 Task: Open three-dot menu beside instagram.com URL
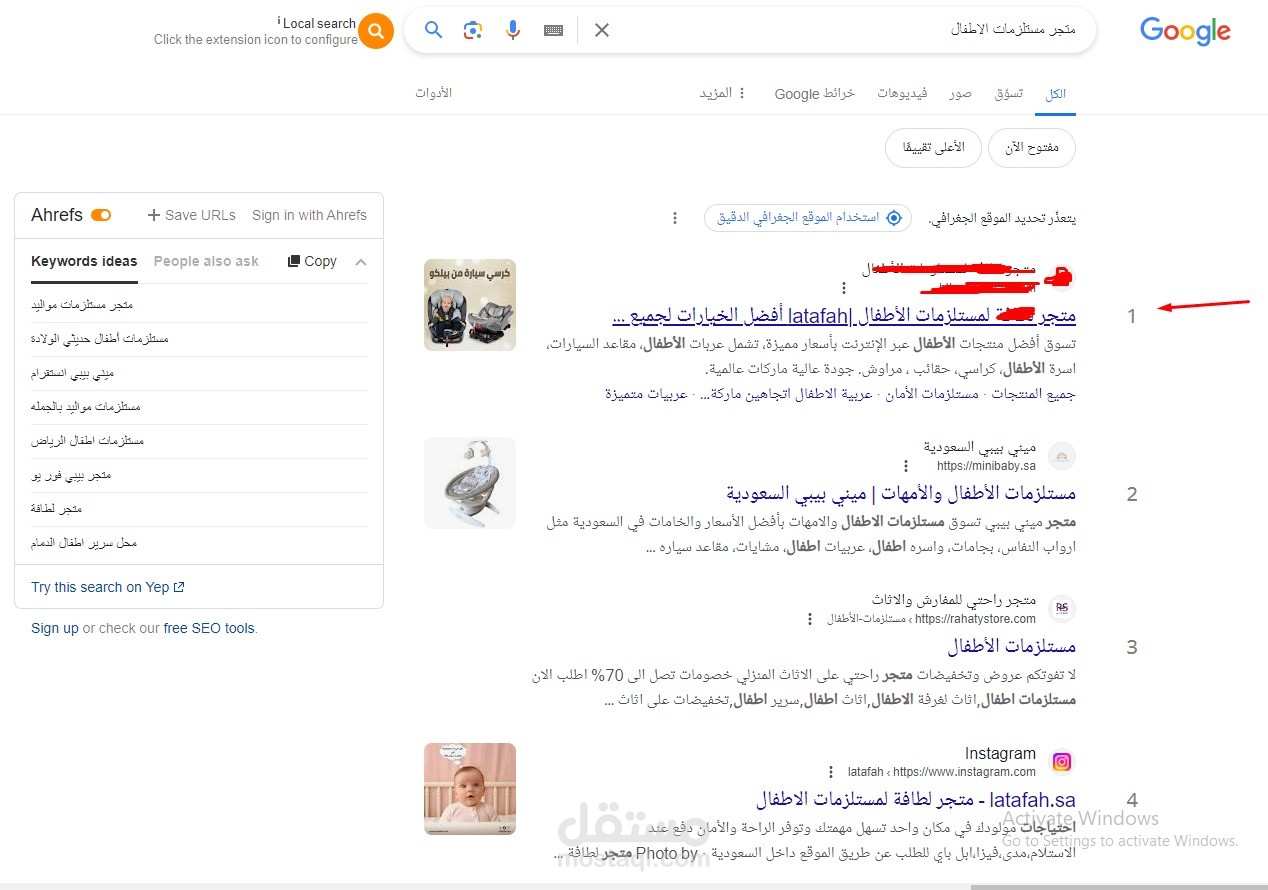coord(830,772)
